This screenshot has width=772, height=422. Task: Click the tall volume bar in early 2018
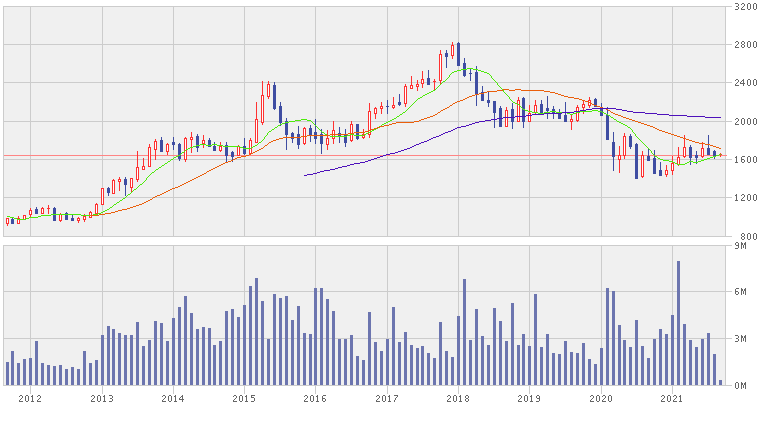point(464,332)
